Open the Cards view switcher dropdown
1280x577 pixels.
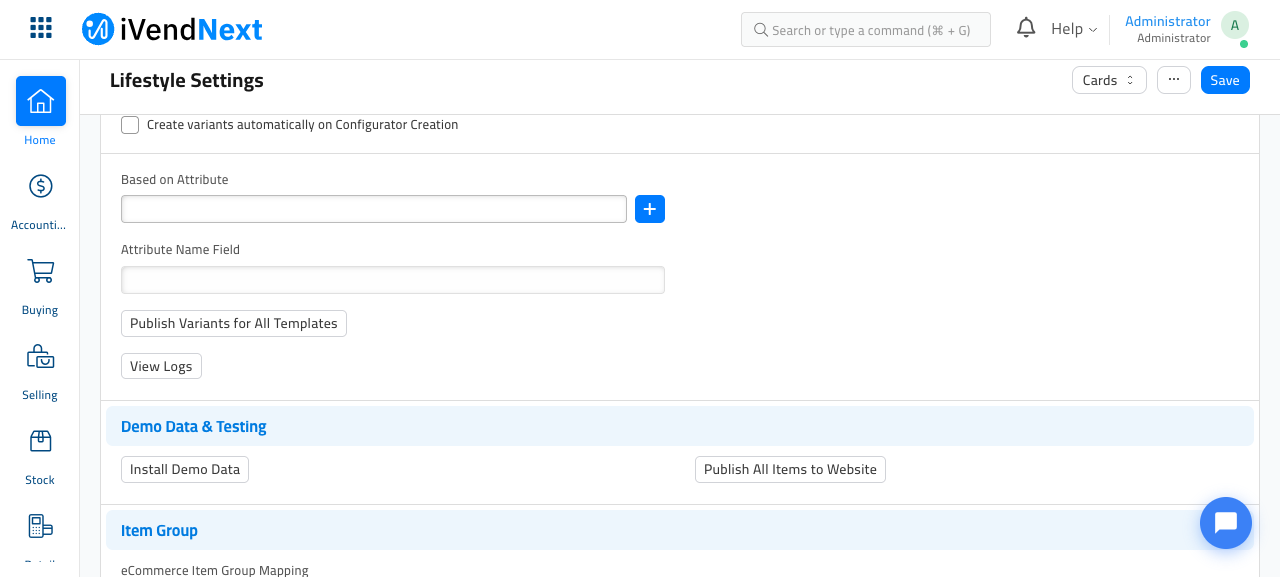pos(1109,80)
